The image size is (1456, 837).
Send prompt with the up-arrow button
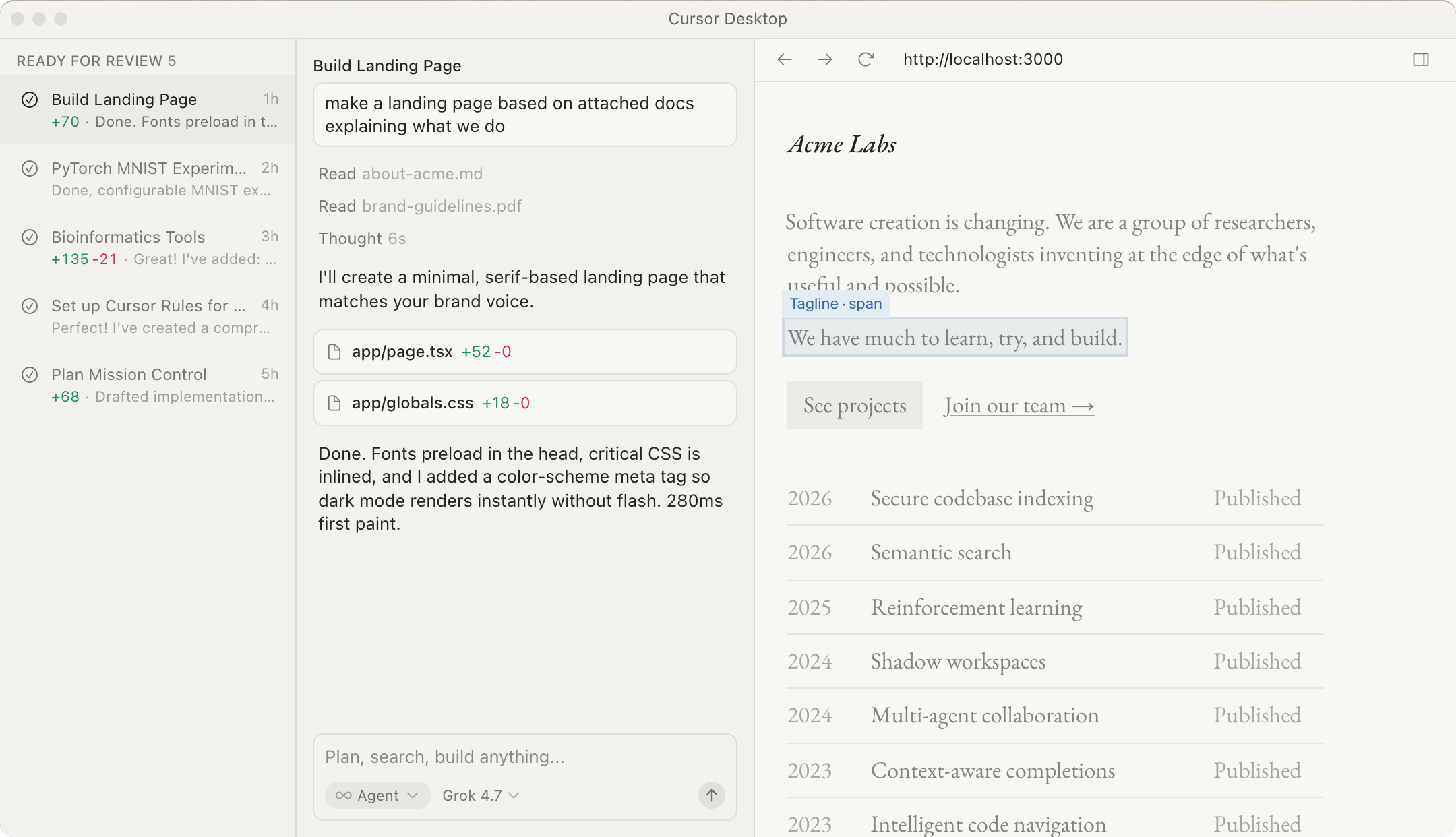pos(711,795)
